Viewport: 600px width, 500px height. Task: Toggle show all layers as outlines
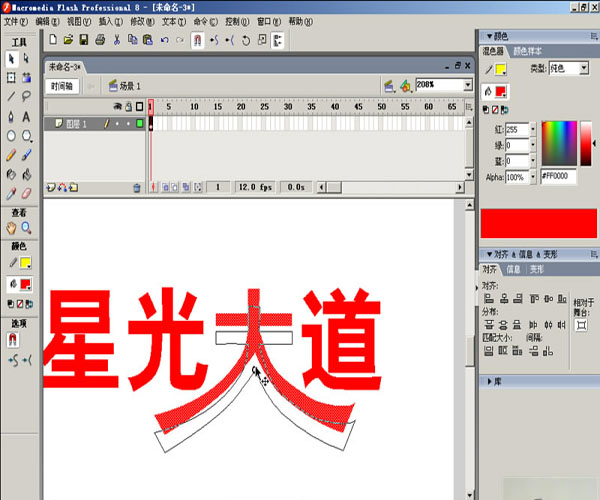[x=140, y=107]
